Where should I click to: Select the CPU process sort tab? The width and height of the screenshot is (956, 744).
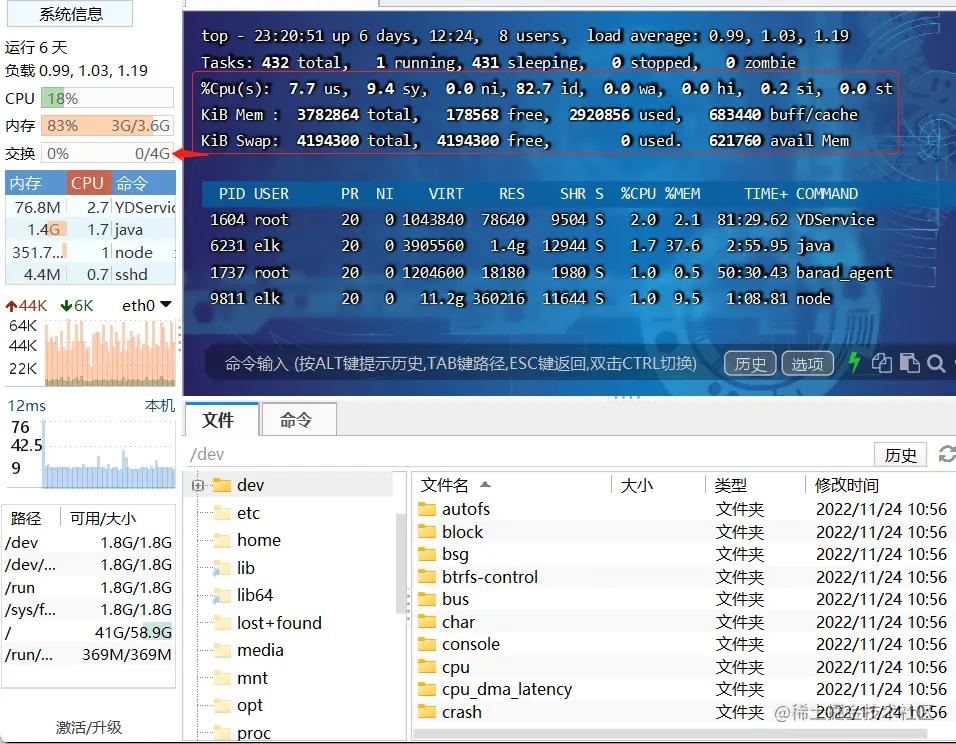pos(88,183)
